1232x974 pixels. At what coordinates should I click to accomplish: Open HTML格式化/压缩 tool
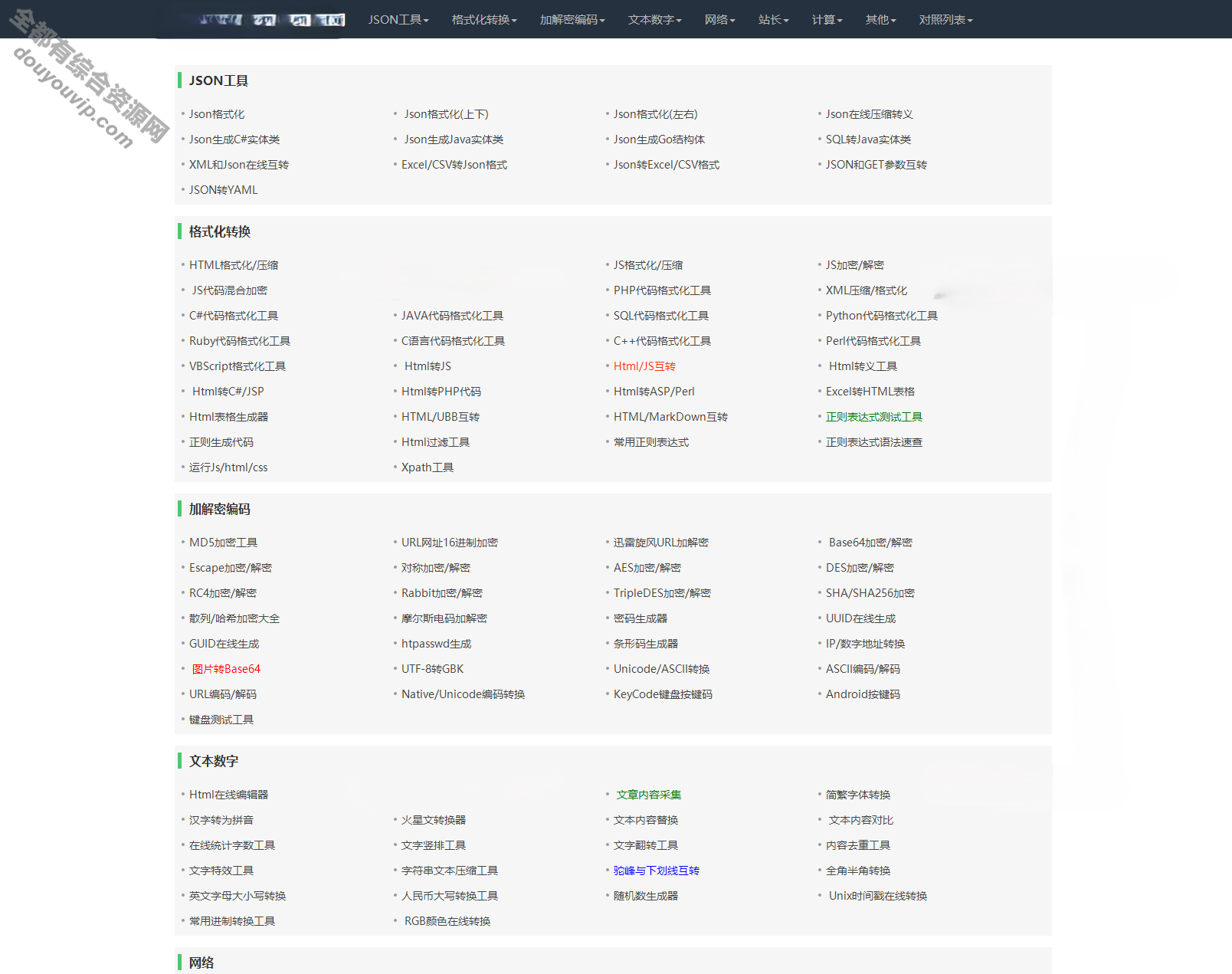[234, 265]
